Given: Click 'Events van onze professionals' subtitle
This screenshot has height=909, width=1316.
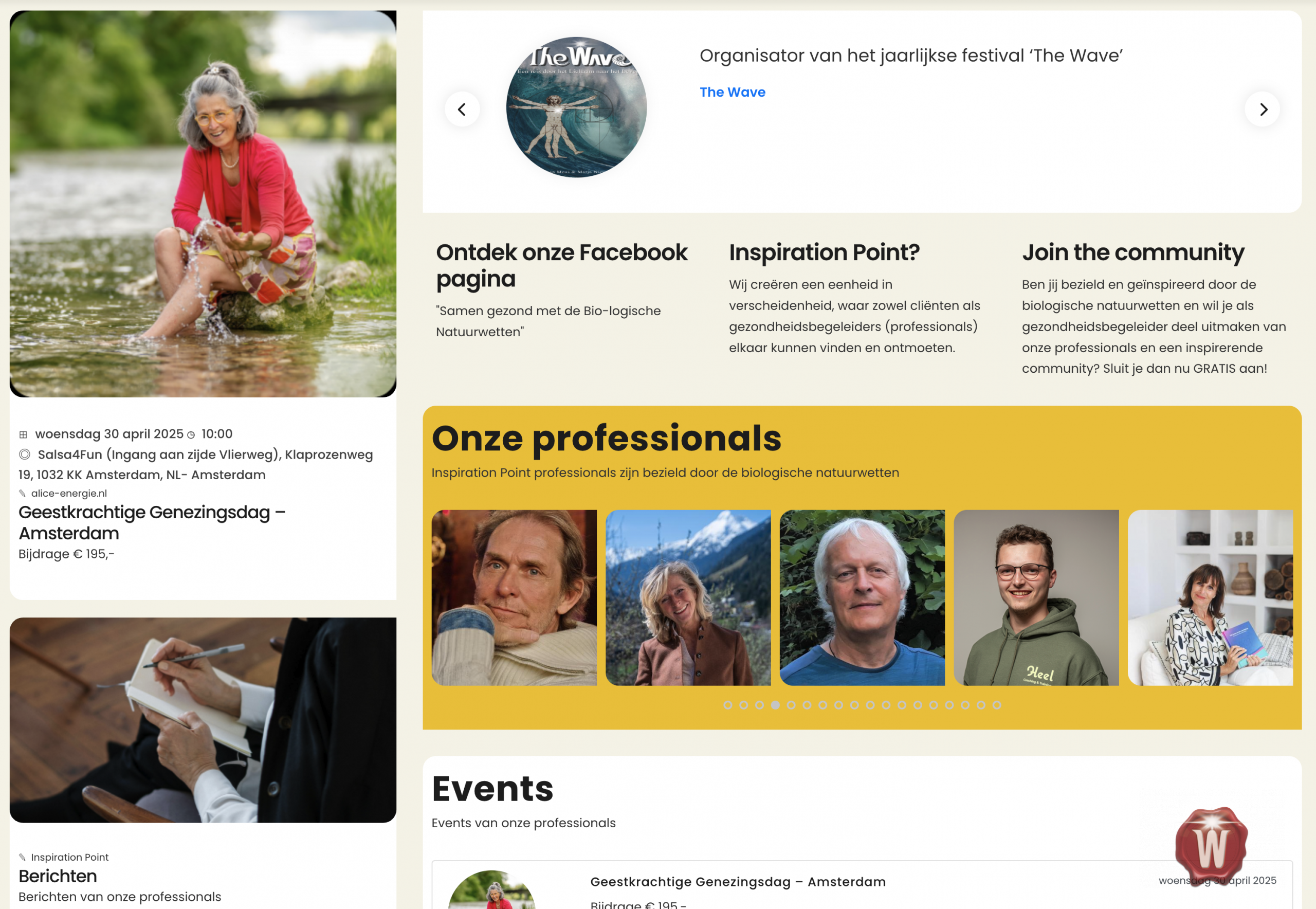Looking at the screenshot, I should click(523, 823).
